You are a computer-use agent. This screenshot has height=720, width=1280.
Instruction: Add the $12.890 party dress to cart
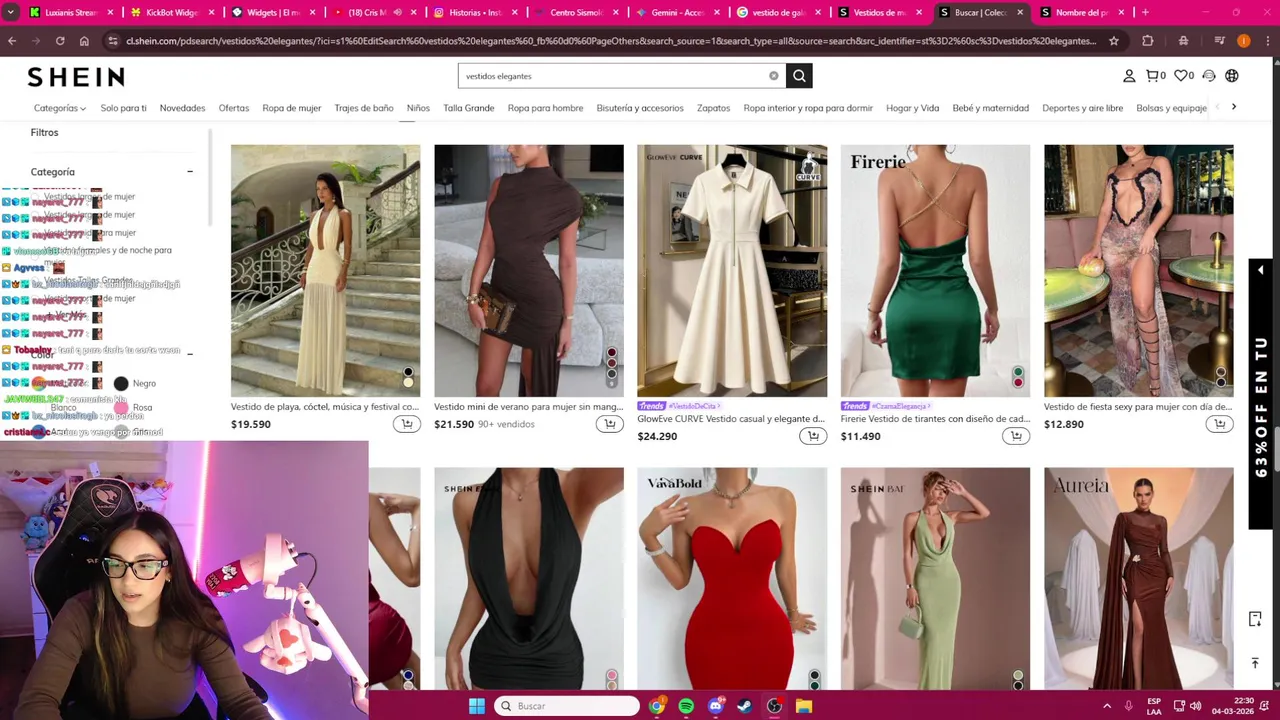[1219, 424]
